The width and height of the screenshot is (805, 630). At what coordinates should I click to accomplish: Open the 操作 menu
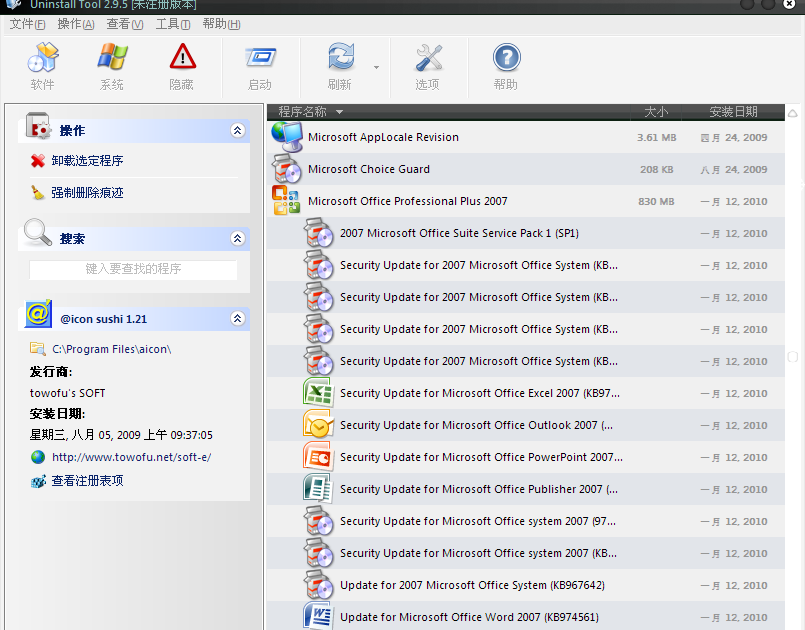[x=76, y=24]
